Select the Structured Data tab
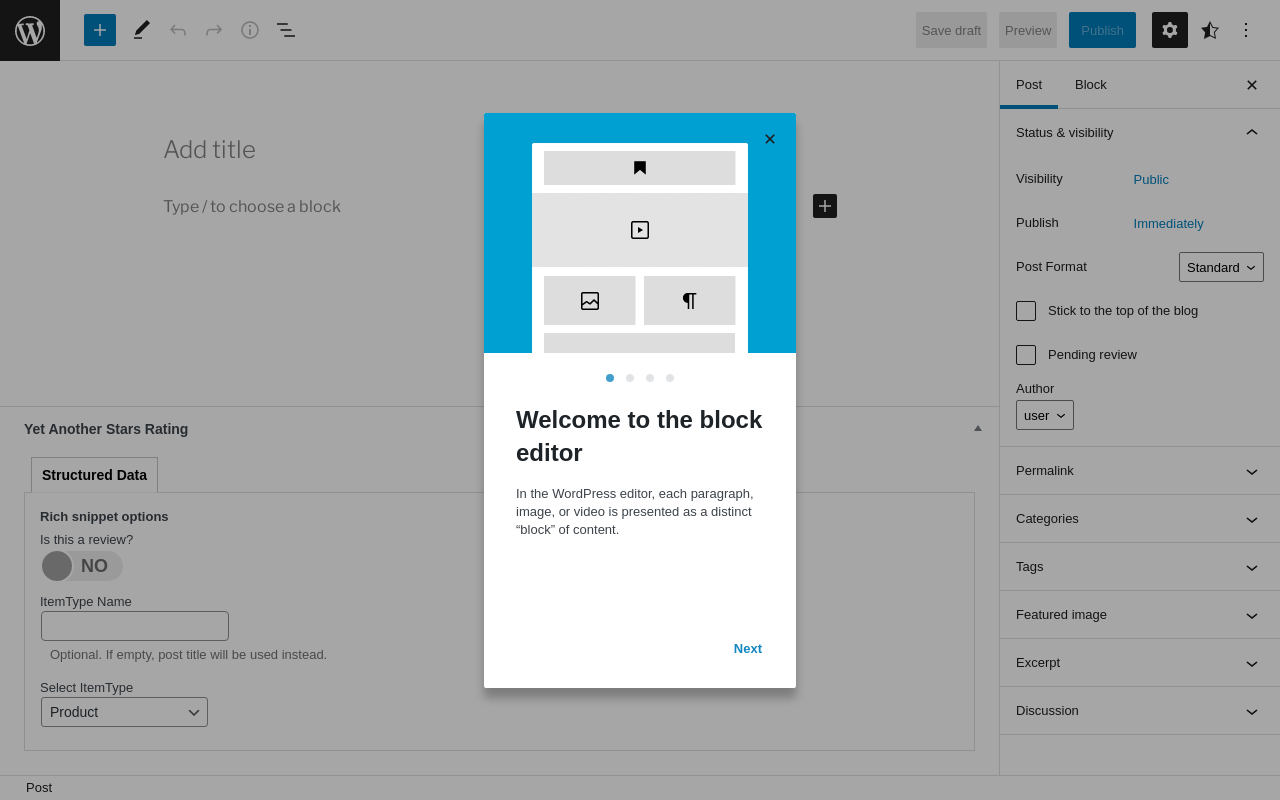This screenshot has width=1280, height=800. (x=94, y=475)
